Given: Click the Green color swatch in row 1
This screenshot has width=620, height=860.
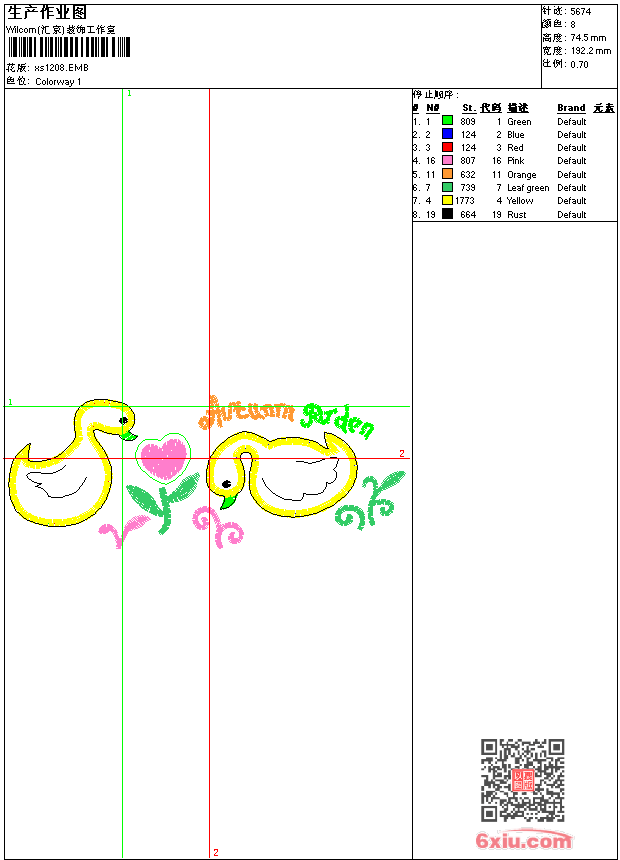Looking at the screenshot, I should 448,121.
